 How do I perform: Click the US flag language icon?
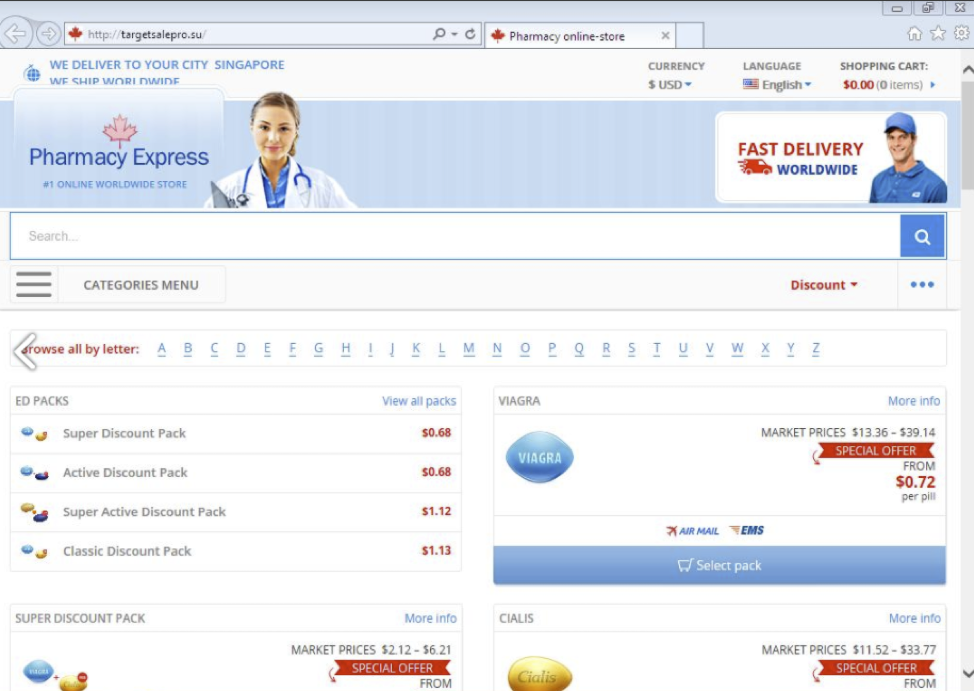pos(750,85)
